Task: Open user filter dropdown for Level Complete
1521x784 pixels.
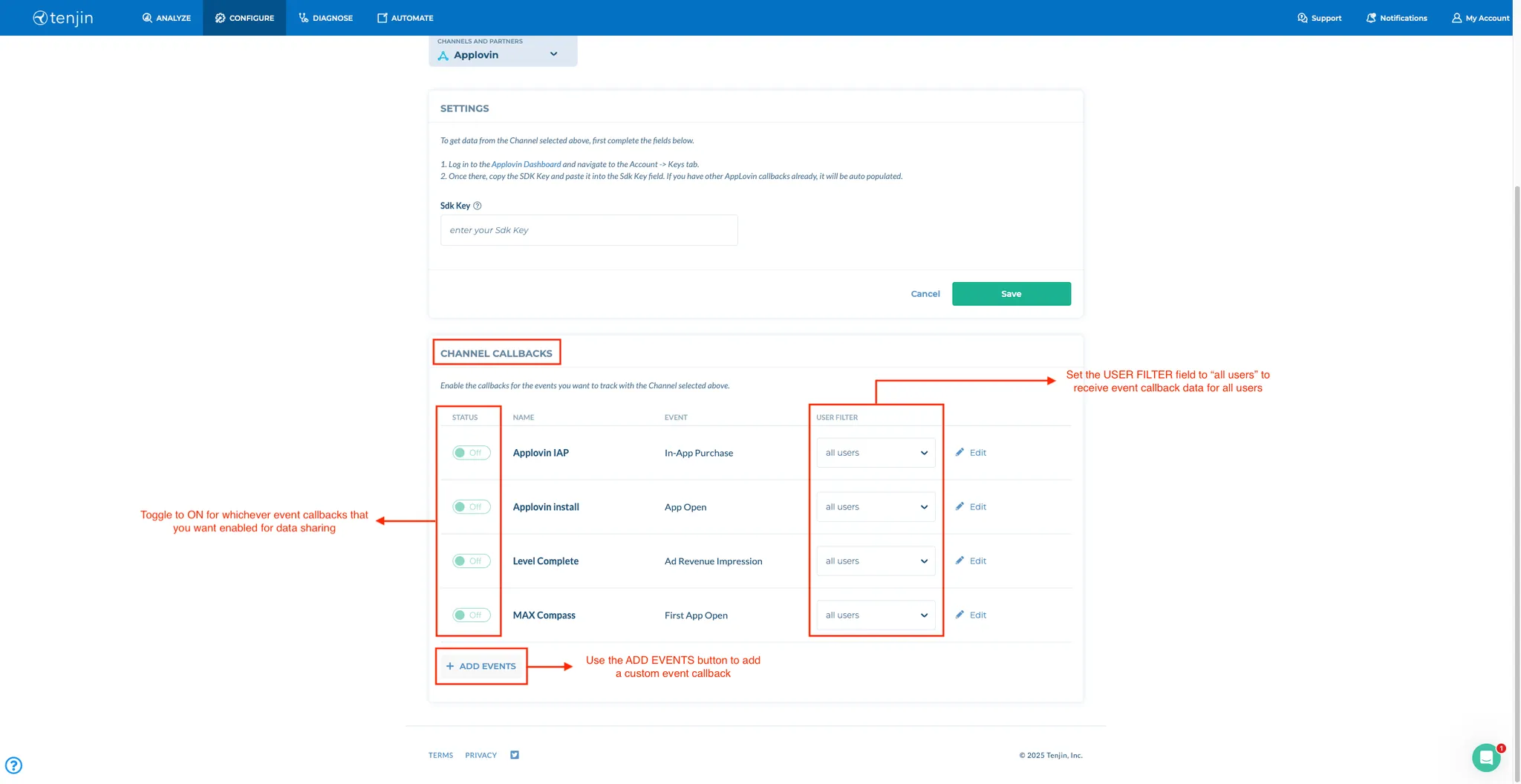Action: [x=876, y=561]
